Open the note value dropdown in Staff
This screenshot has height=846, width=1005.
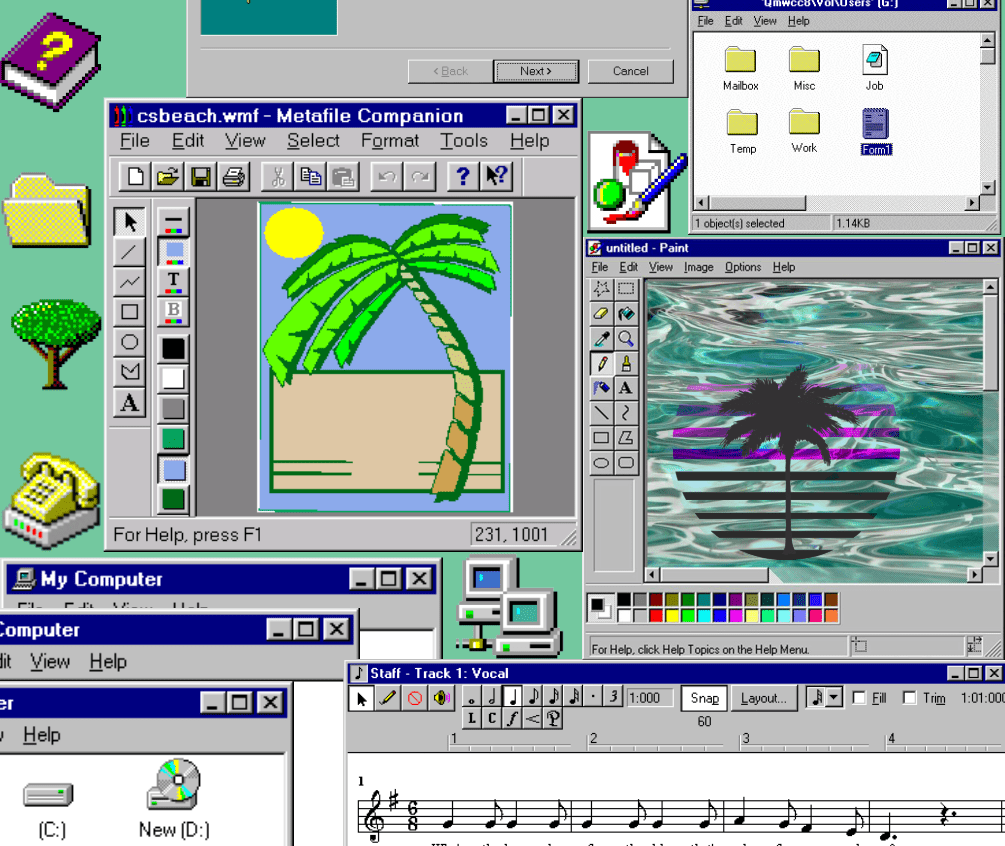(x=832, y=698)
